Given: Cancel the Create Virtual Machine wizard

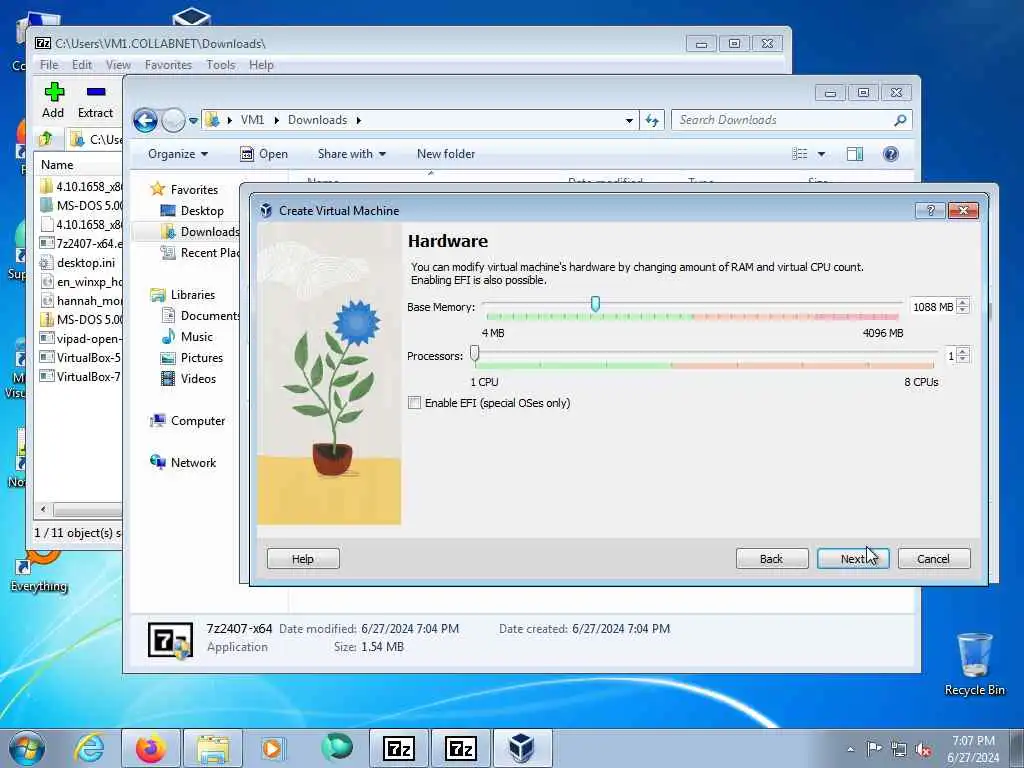Looking at the screenshot, I should tap(933, 558).
